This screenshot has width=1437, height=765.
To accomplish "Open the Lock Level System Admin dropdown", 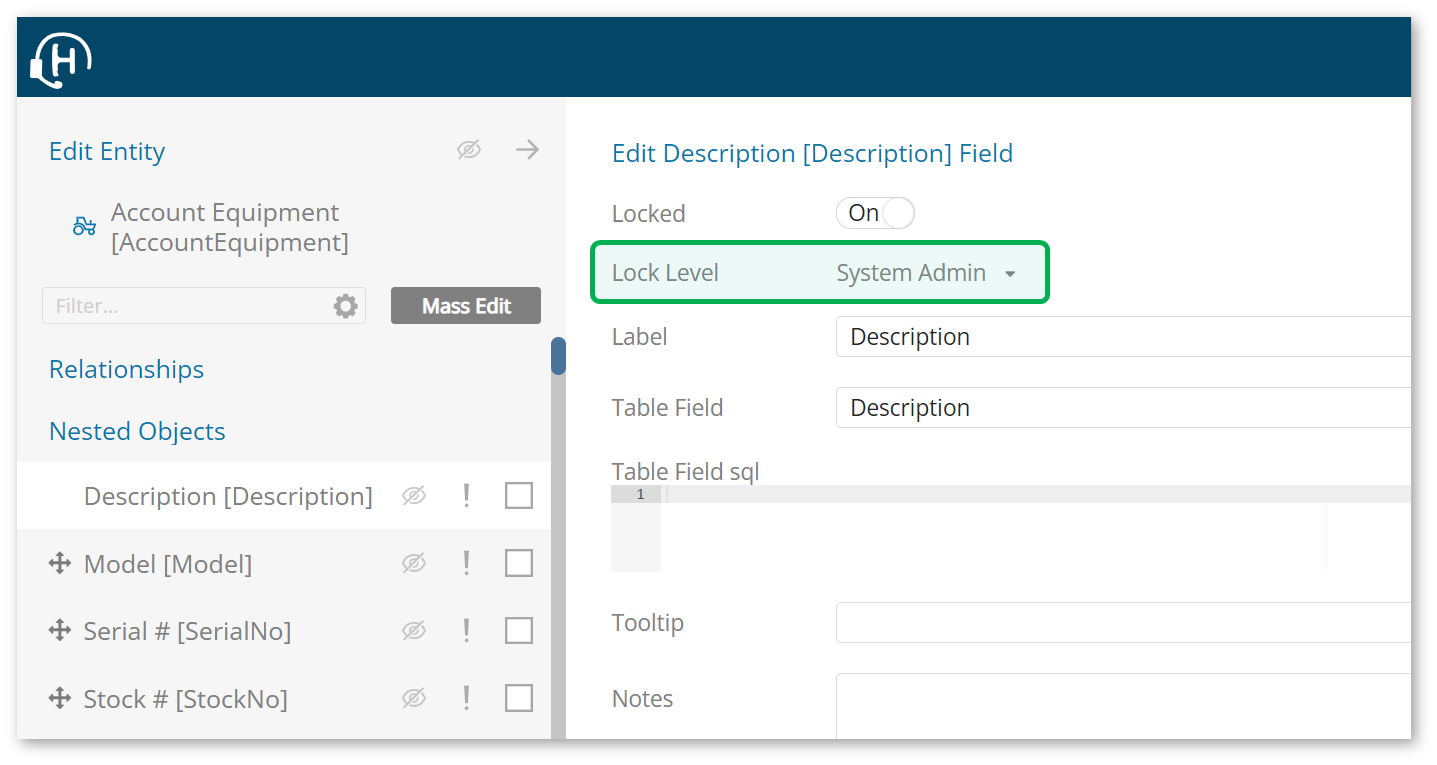I will point(926,273).
